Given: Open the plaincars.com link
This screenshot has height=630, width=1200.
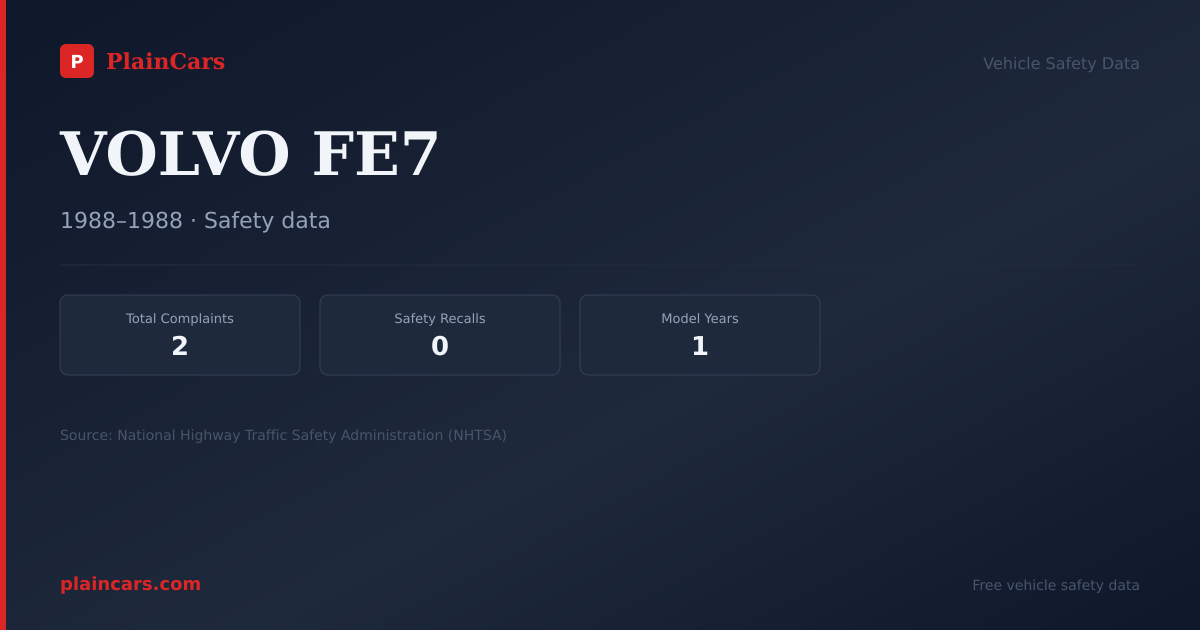Looking at the screenshot, I should coord(130,584).
